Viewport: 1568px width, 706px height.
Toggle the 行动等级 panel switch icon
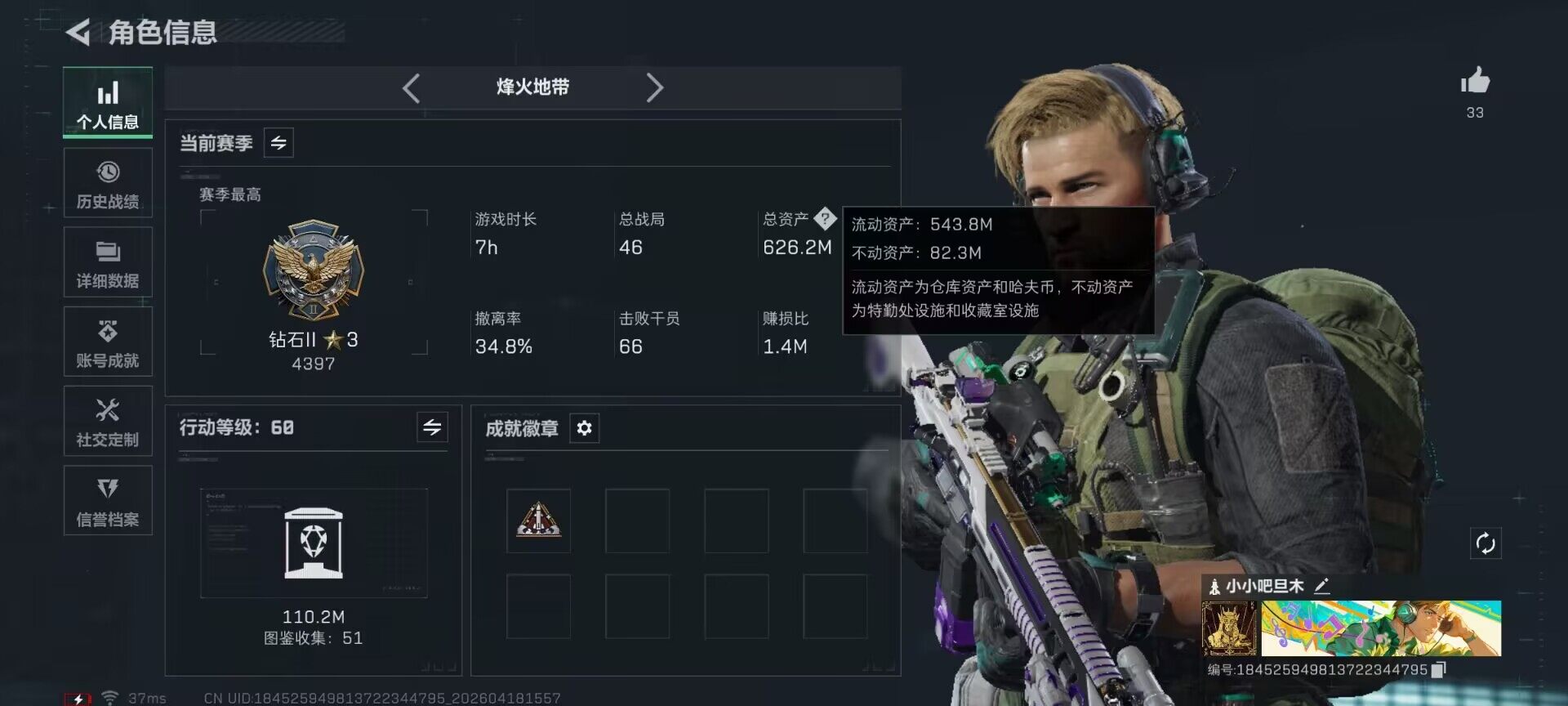[432, 427]
